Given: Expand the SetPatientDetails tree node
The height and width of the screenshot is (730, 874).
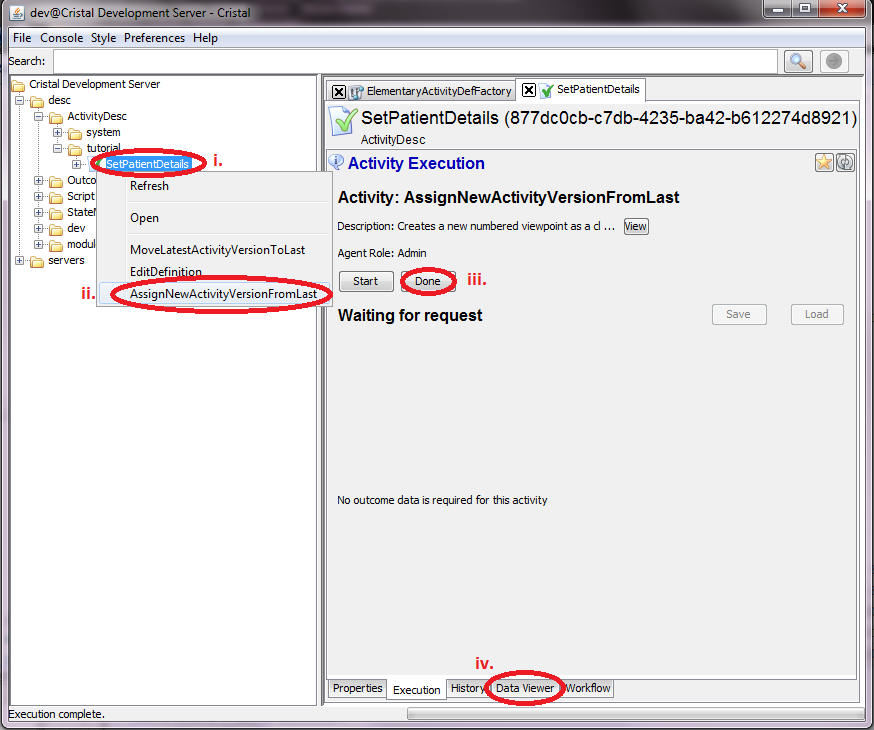Looking at the screenshot, I should coord(76,164).
